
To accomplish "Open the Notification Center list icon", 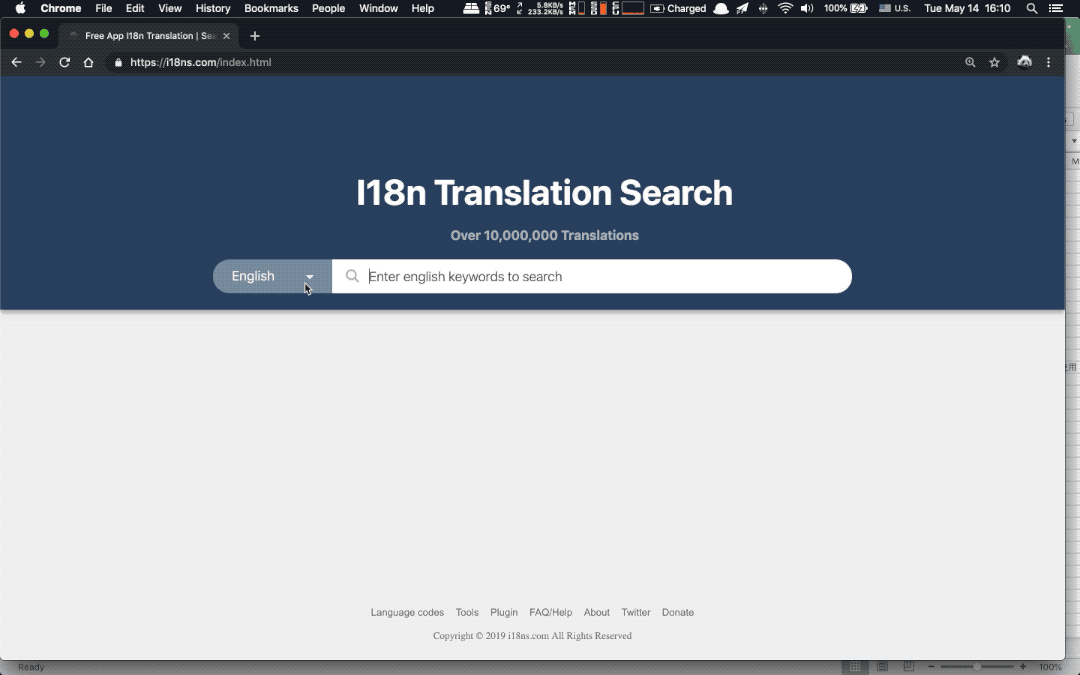I will coord(1055,8).
